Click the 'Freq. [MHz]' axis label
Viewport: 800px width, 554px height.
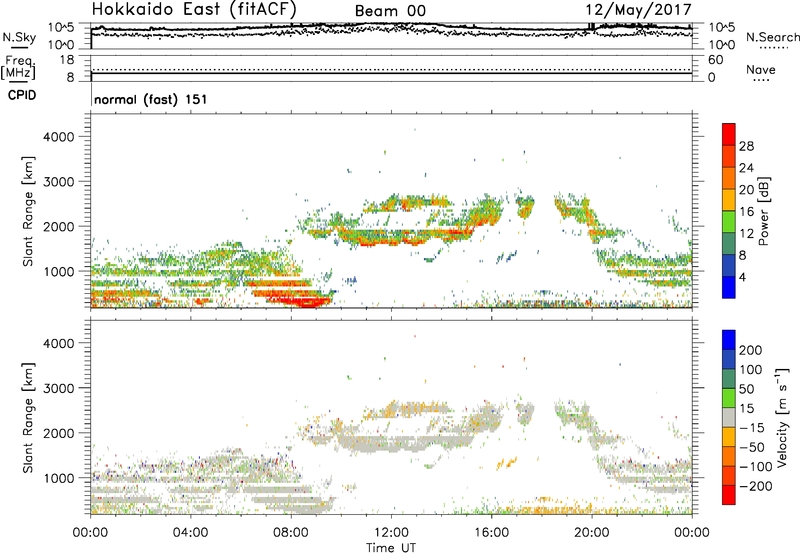(x=18, y=67)
